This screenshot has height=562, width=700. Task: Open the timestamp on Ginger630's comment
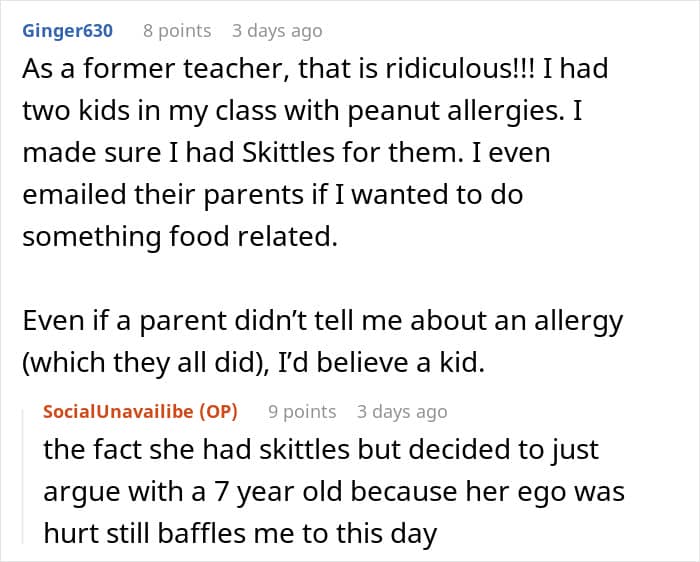point(277,31)
